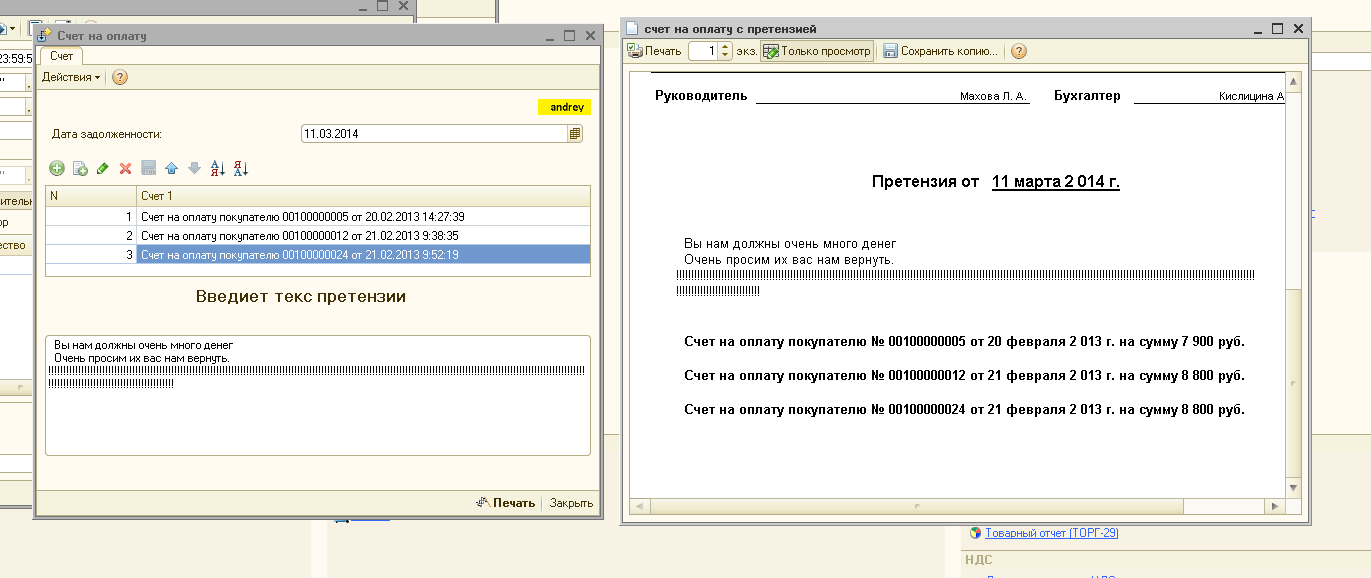Edit the current row with pencil icon

(x=102, y=169)
